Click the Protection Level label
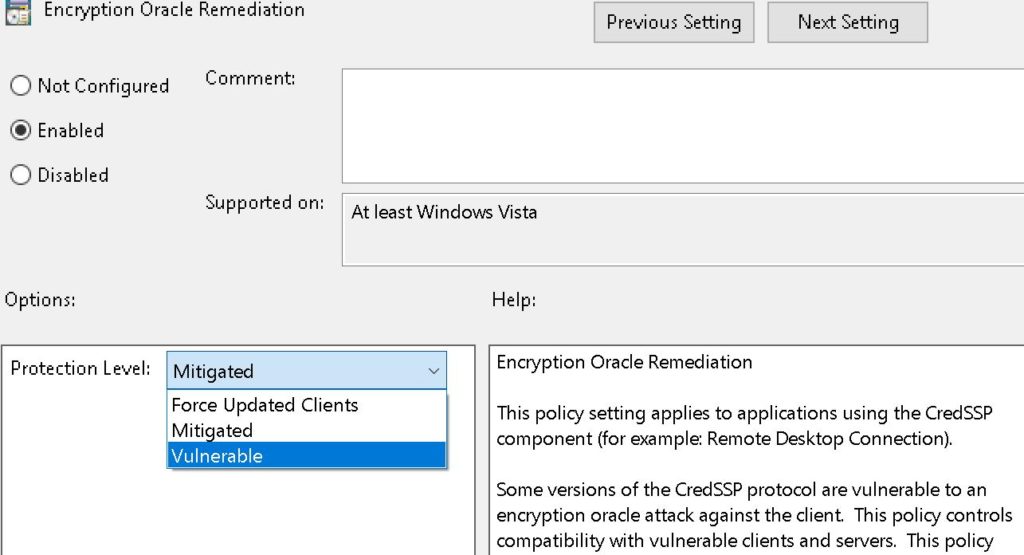Viewport: 1024px width, 555px height. tap(80, 369)
